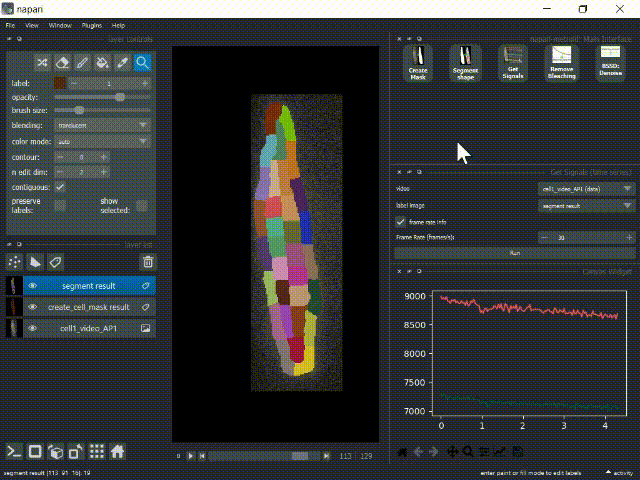Decrease Frame Rate with minus
Screen dimensions: 640x480
click(x=544, y=237)
